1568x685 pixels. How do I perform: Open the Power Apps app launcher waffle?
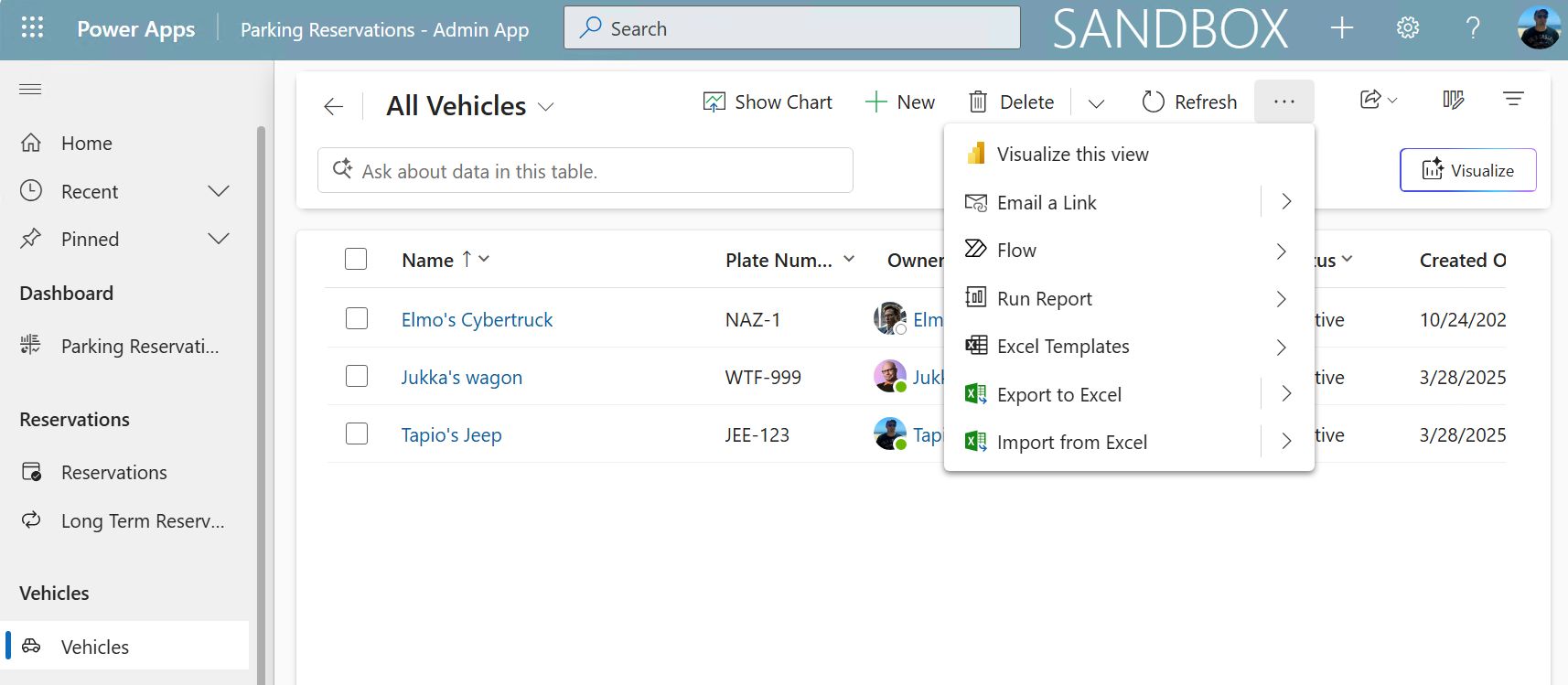(32, 28)
